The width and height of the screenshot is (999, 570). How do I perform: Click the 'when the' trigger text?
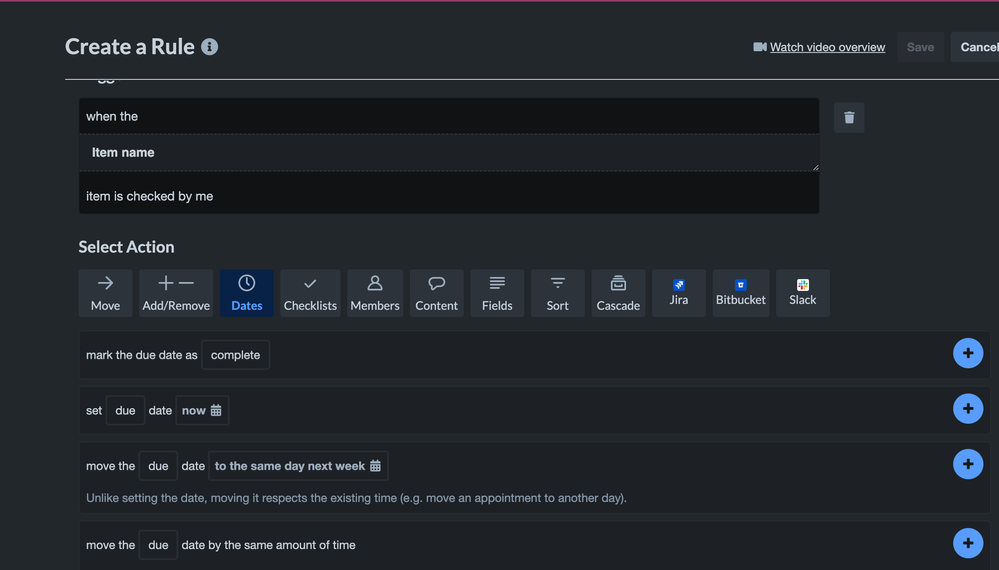[112, 117]
